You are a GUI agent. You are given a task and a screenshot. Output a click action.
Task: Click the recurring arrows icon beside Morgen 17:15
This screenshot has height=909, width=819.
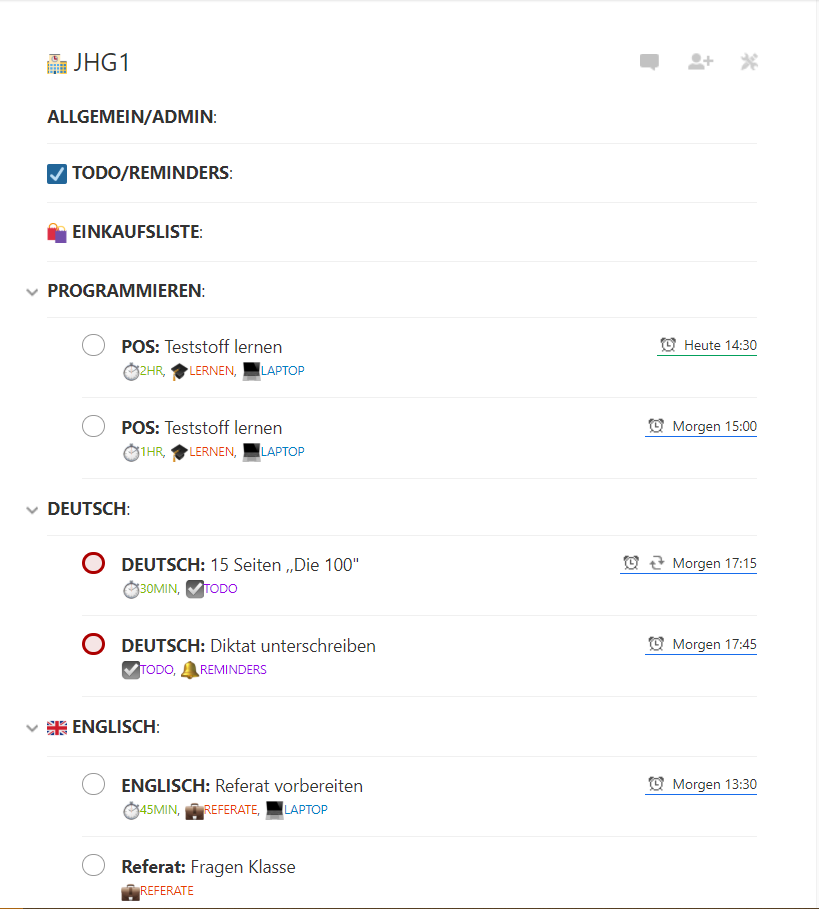[656, 563]
